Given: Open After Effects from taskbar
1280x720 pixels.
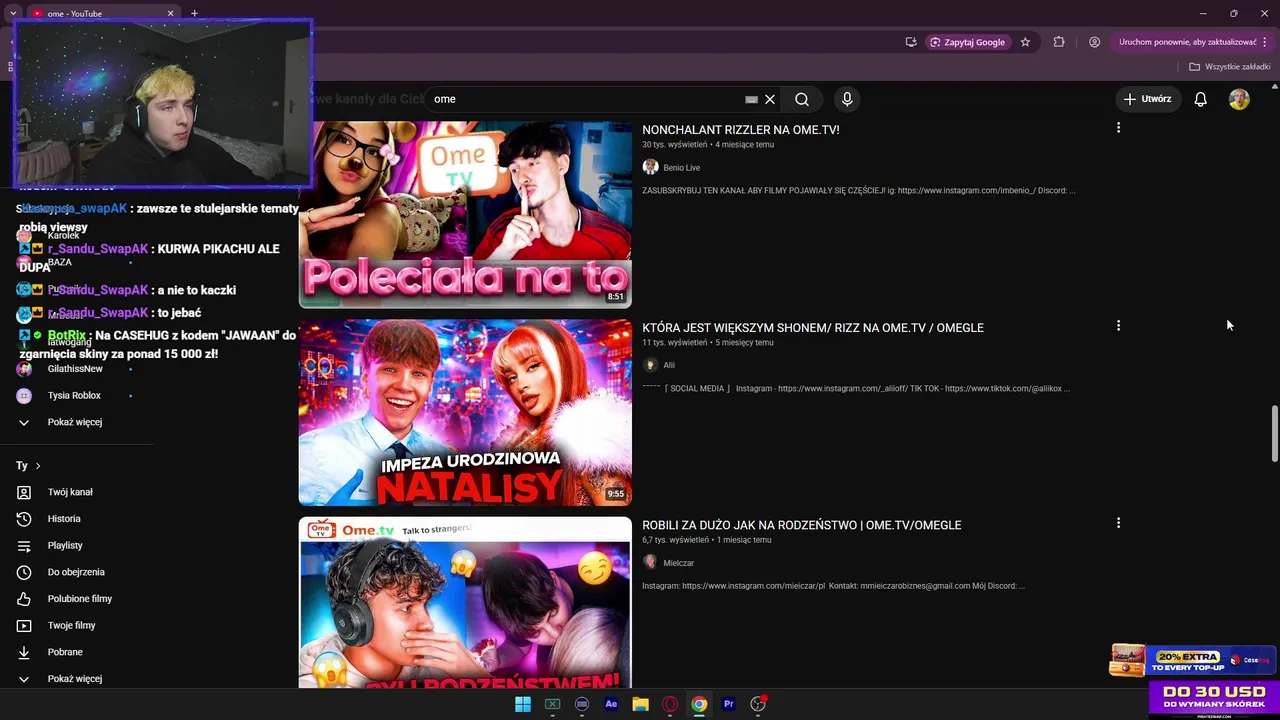Looking at the screenshot, I should coord(611,704).
